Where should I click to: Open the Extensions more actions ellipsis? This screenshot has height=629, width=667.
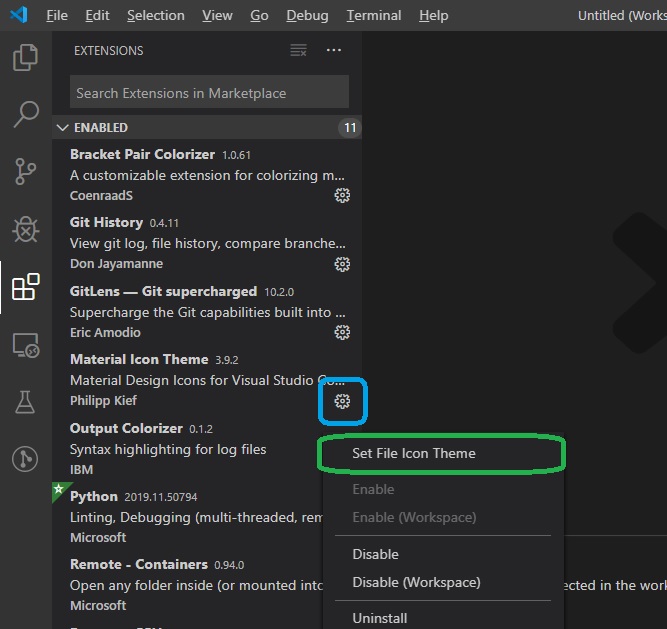(x=334, y=50)
